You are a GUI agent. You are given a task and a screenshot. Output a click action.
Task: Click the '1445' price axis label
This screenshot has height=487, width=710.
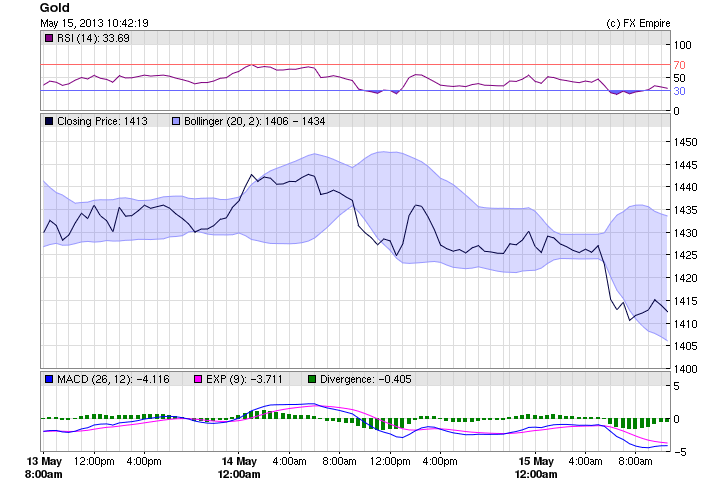click(685, 165)
